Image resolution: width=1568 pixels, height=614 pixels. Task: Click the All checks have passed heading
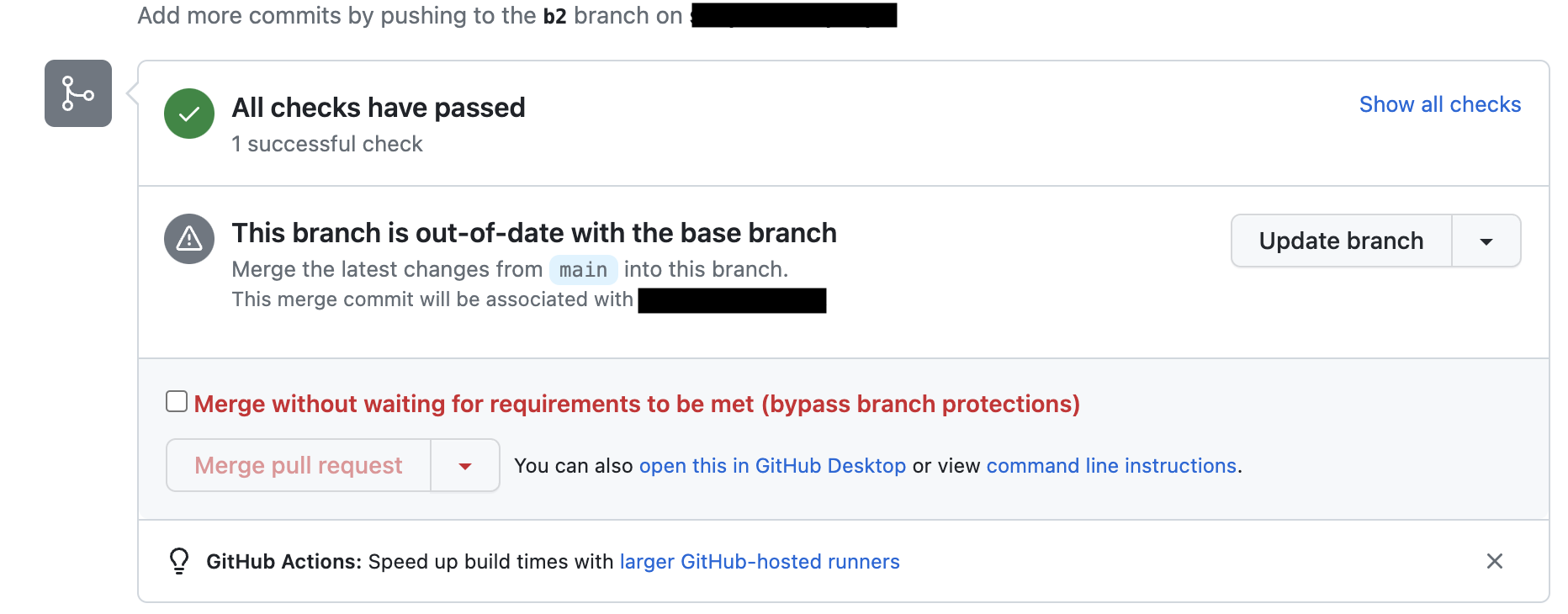point(378,107)
